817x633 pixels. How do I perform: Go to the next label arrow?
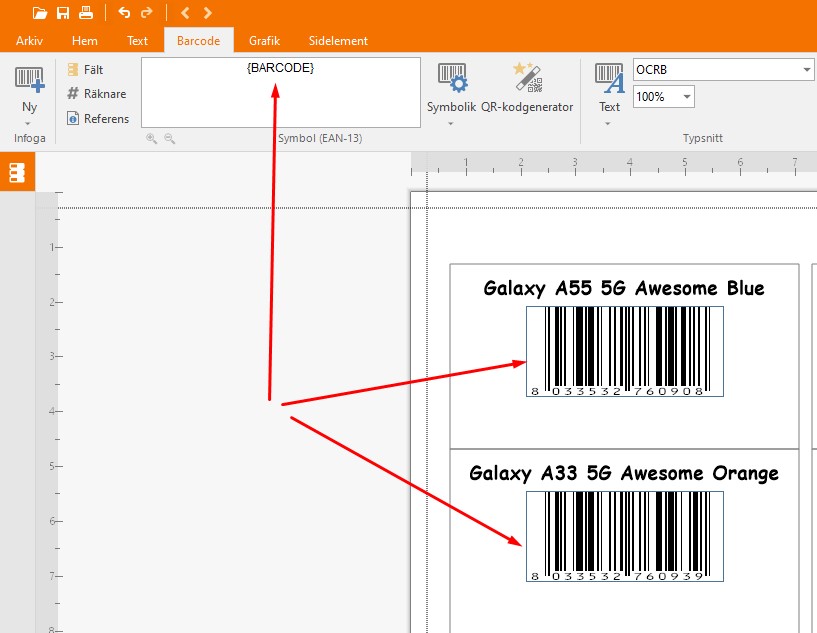(x=208, y=13)
